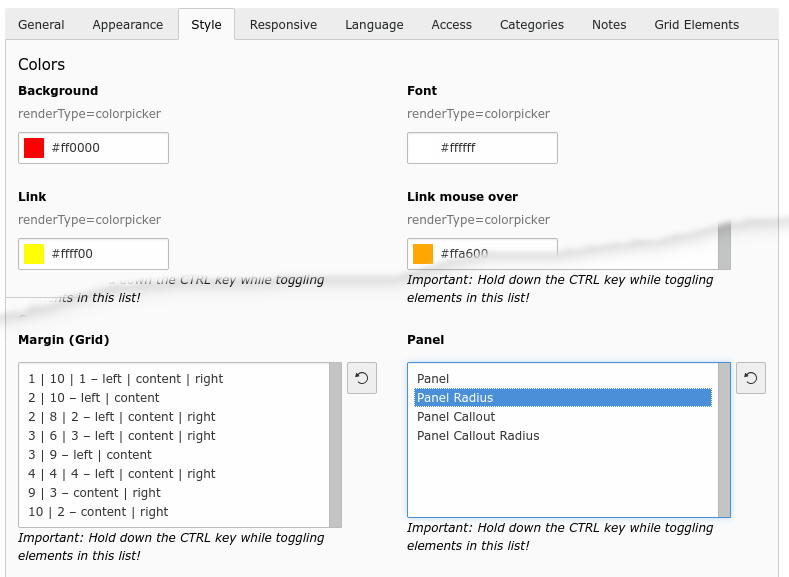Go to the Categories tab
The height and width of the screenshot is (577, 789).
click(531, 25)
